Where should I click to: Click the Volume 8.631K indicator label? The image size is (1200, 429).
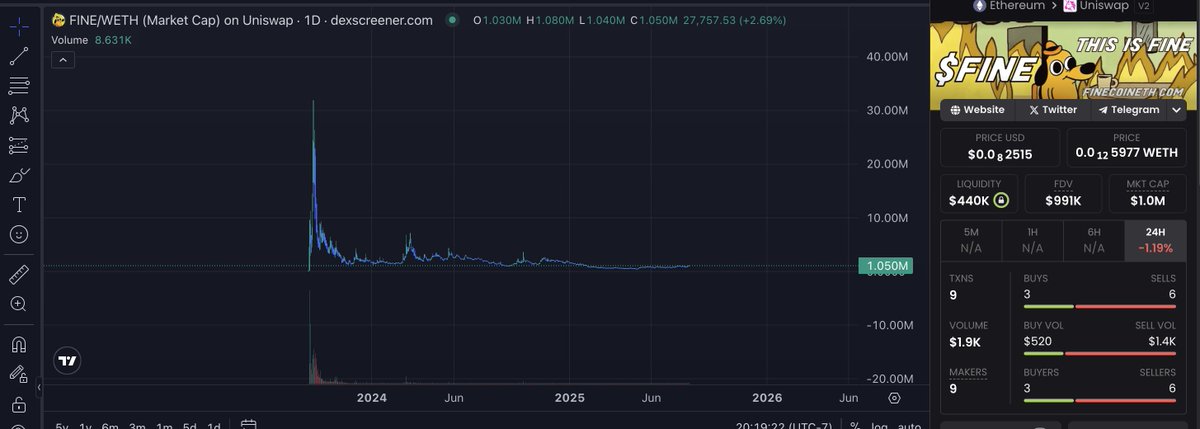point(92,41)
